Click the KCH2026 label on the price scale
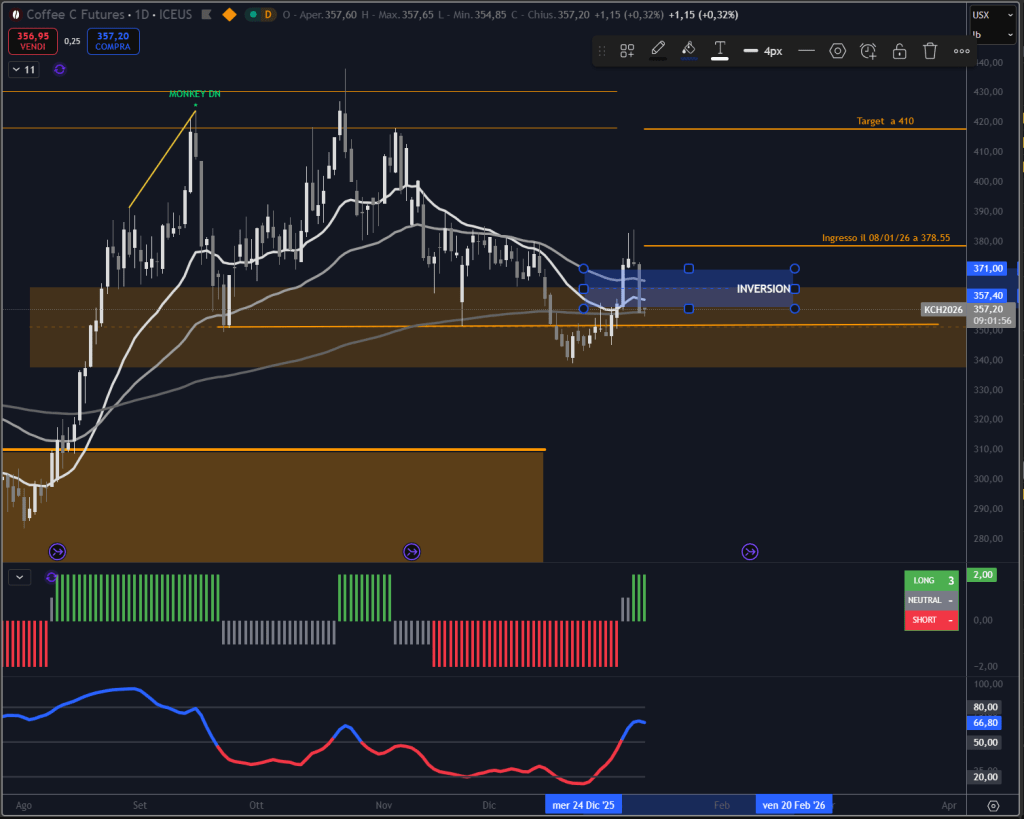 pos(944,308)
